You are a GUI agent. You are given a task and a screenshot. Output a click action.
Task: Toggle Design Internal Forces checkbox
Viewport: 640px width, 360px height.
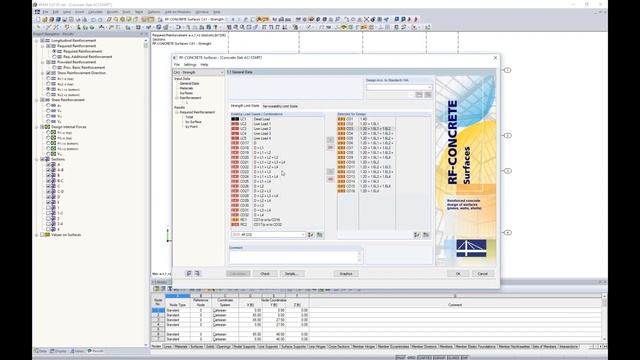42,127
